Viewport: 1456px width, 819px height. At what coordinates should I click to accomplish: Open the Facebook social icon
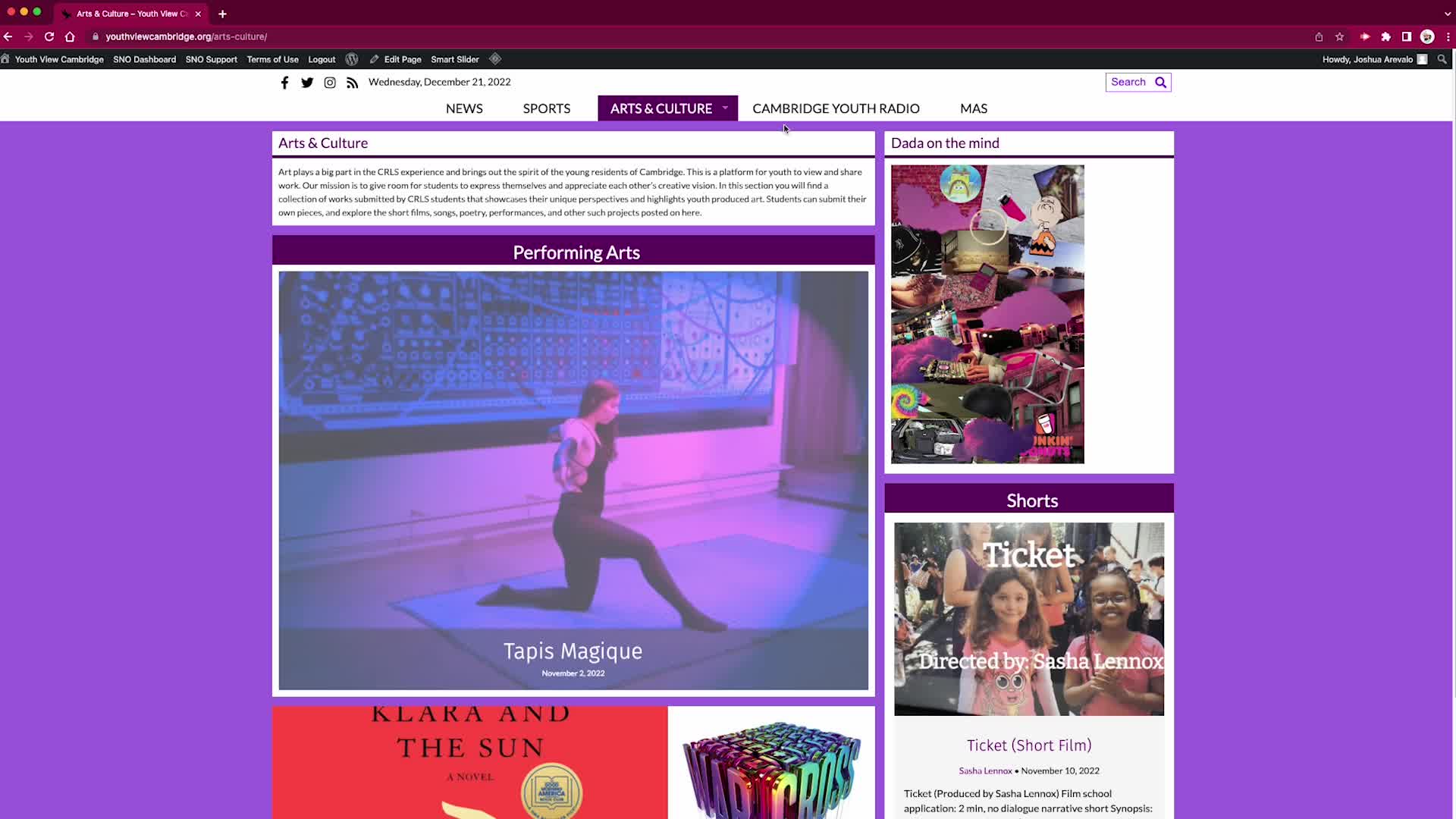284,83
